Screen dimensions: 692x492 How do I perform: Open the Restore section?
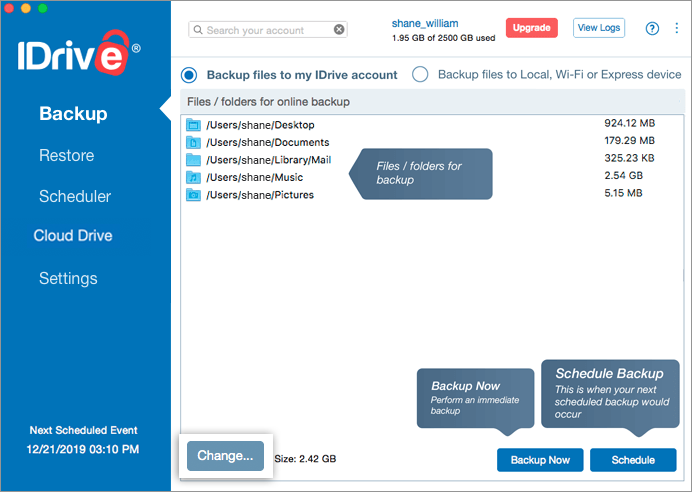(67, 155)
